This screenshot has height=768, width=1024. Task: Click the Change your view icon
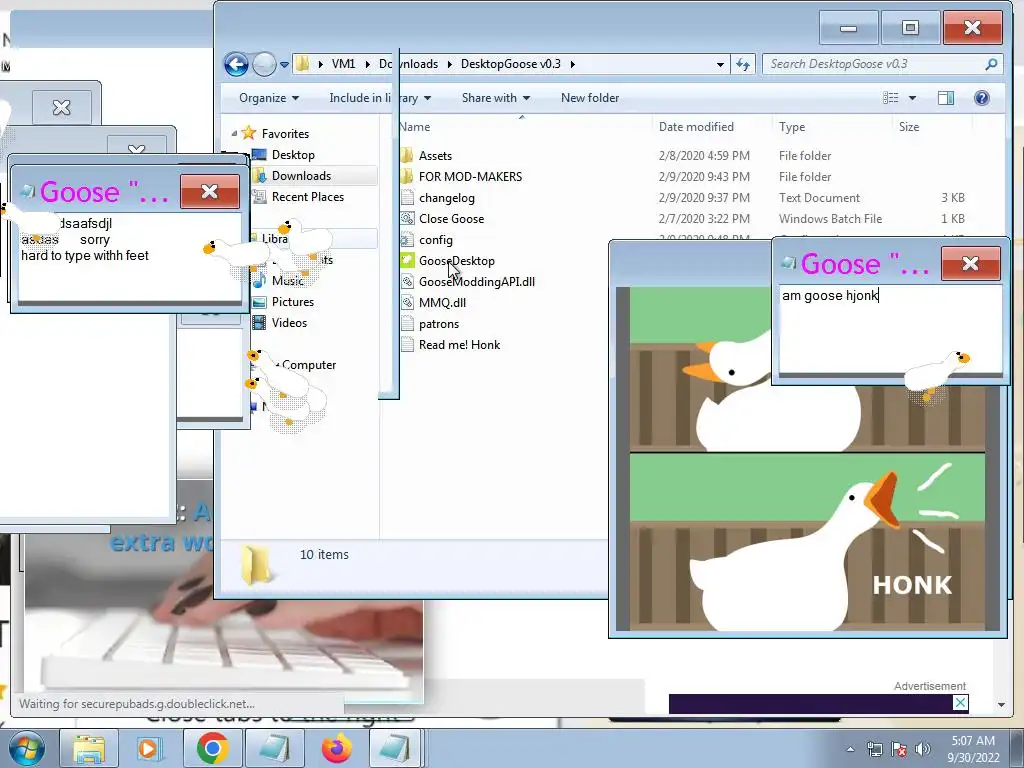891,98
